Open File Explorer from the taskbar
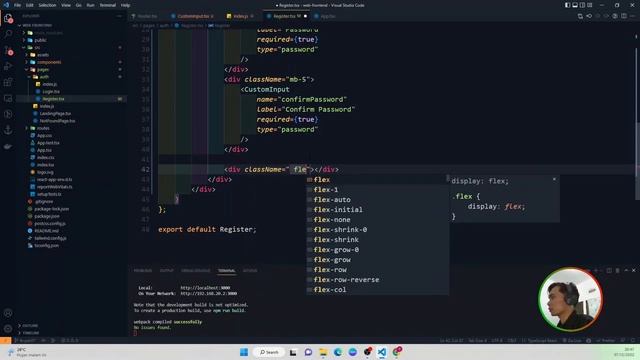The width and height of the screenshot is (640, 360). (323, 352)
